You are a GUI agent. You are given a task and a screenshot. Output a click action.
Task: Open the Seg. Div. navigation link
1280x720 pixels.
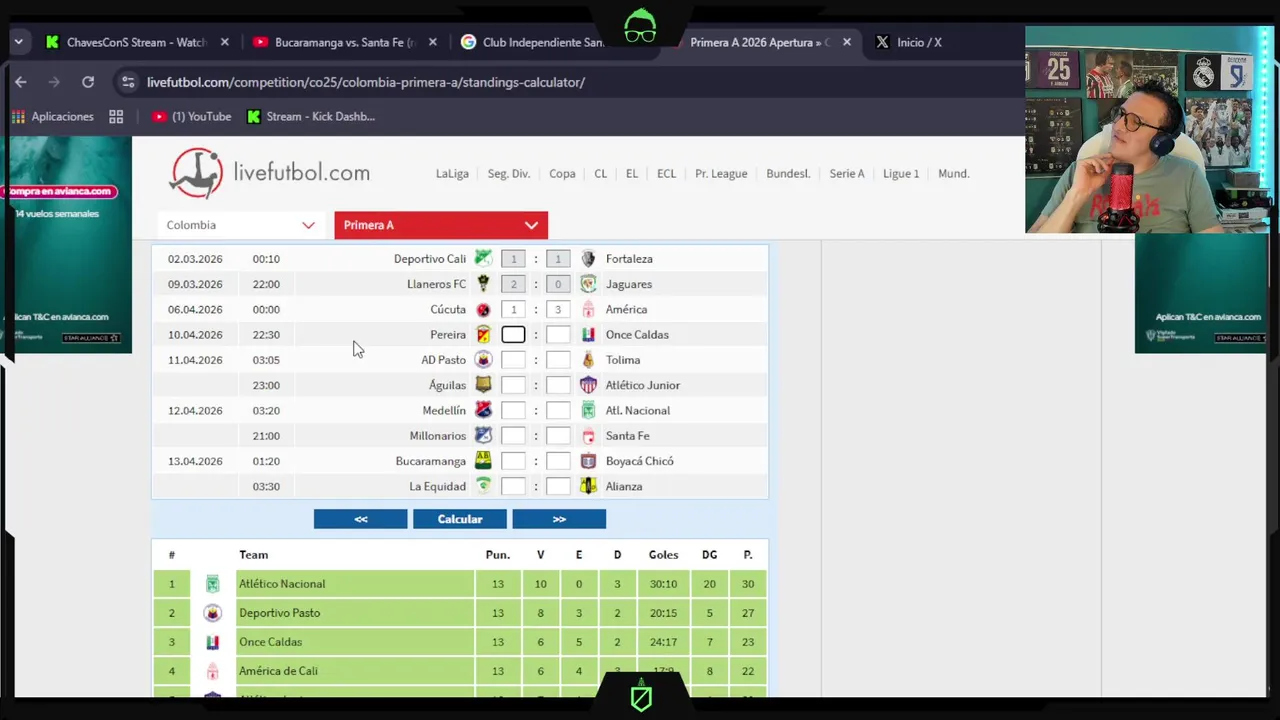click(509, 174)
